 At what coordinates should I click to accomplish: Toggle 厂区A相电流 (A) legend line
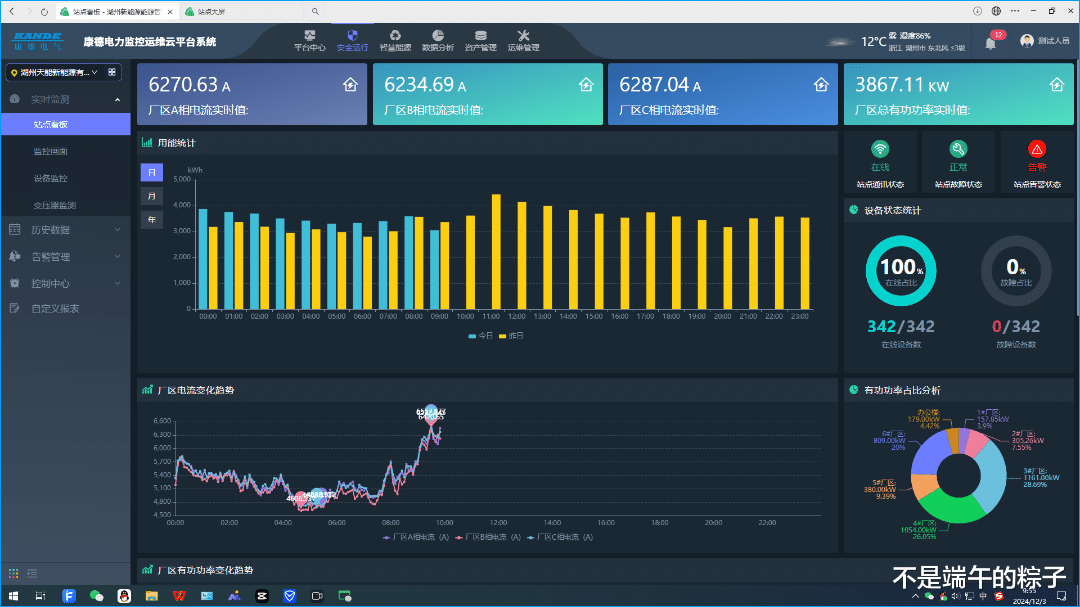(x=415, y=537)
